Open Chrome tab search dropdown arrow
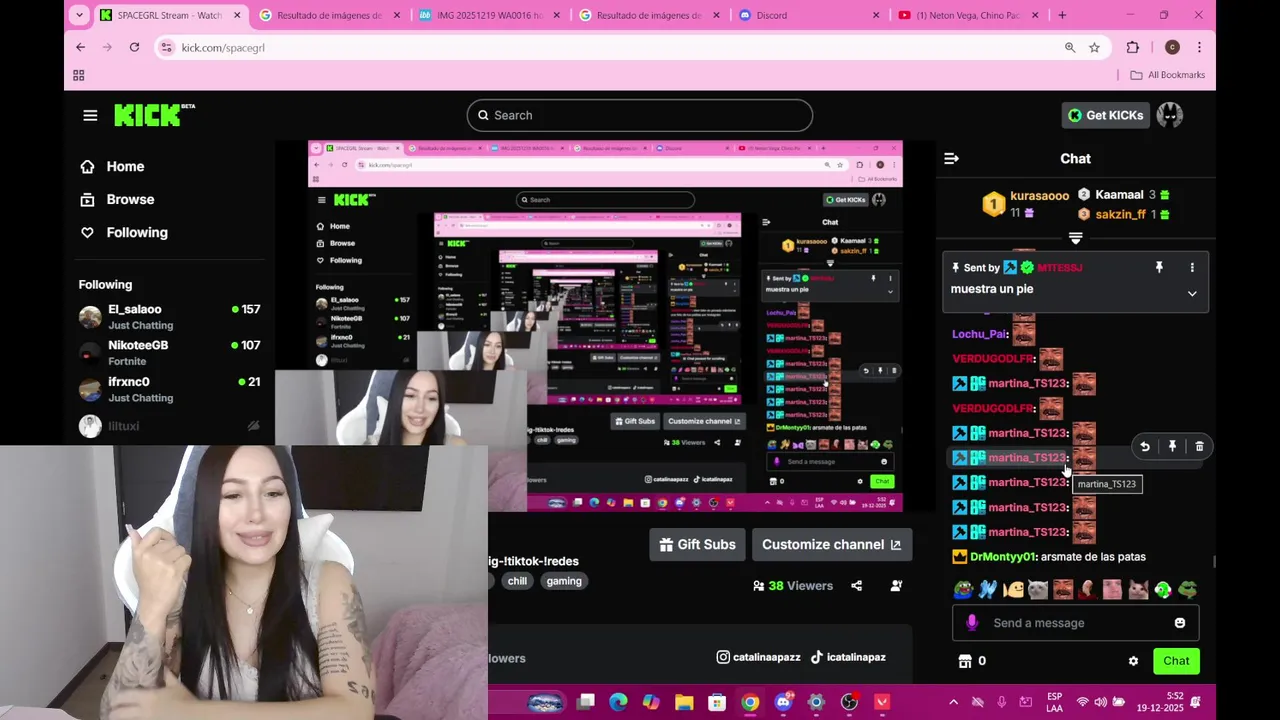 point(79,15)
